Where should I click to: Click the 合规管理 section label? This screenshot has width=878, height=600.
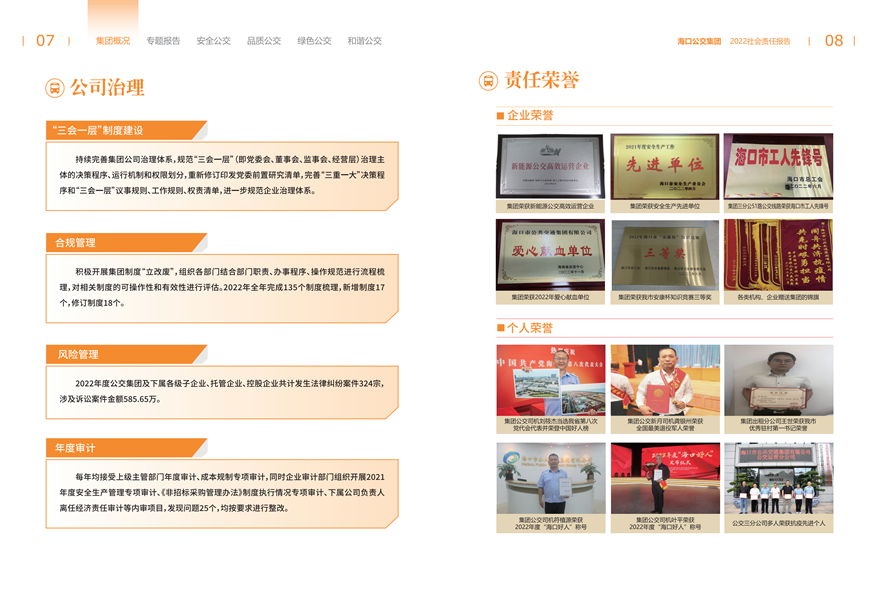(x=76, y=242)
